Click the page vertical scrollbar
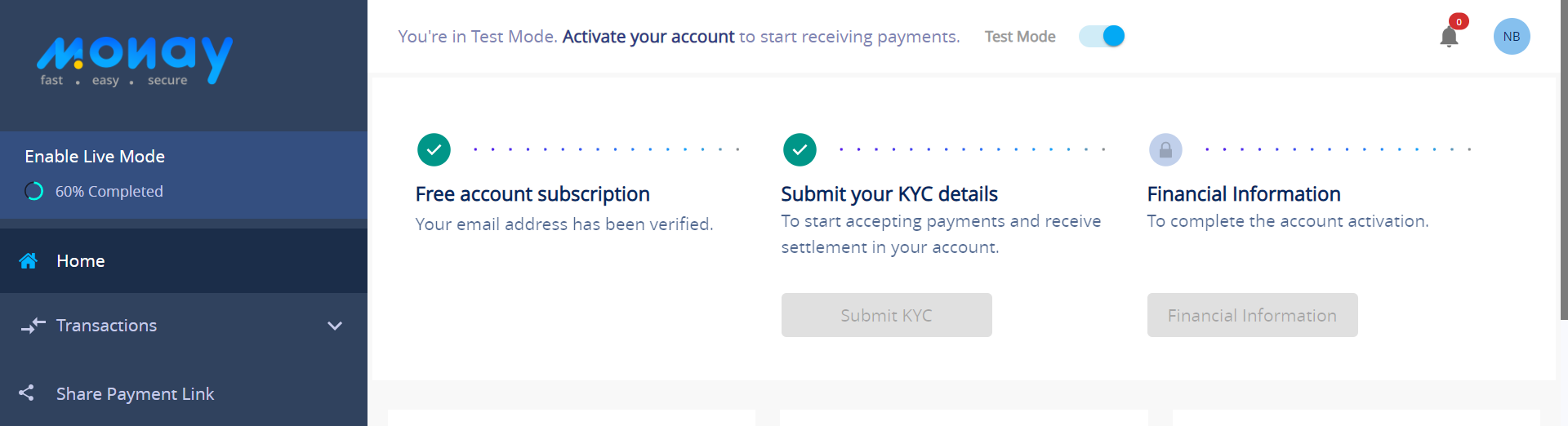The height and width of the screenshot is (426, 1568). pyautogui.click(x=1563, y=159)
